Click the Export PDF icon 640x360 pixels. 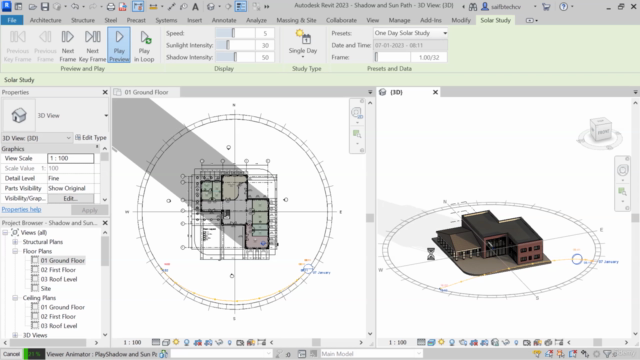tap(123, 7)
